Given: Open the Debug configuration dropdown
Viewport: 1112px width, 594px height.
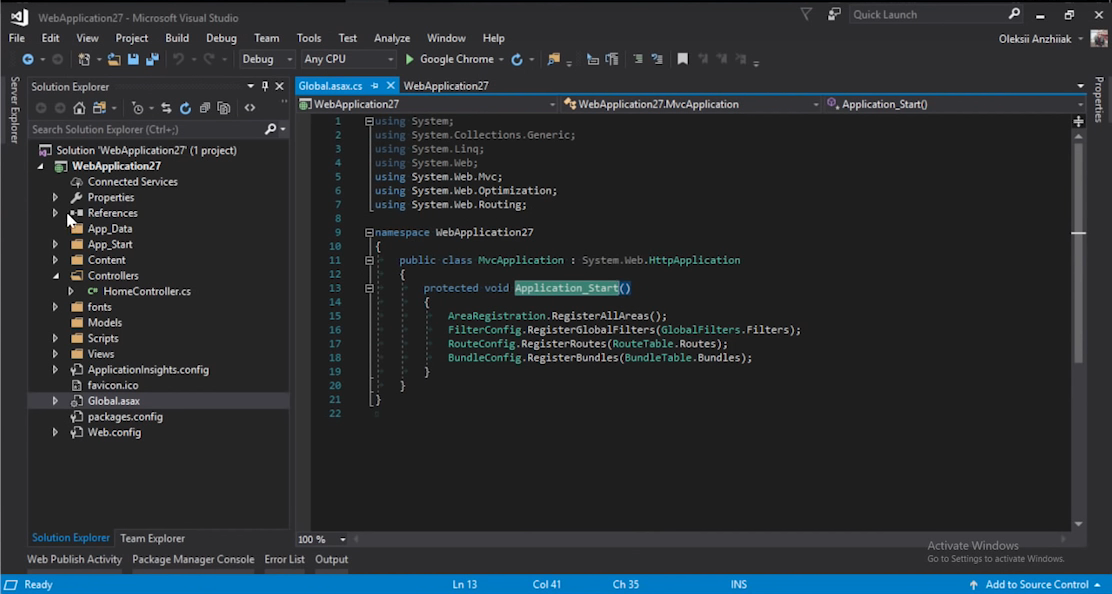Looking at the screenshot, I should point(267,60).
